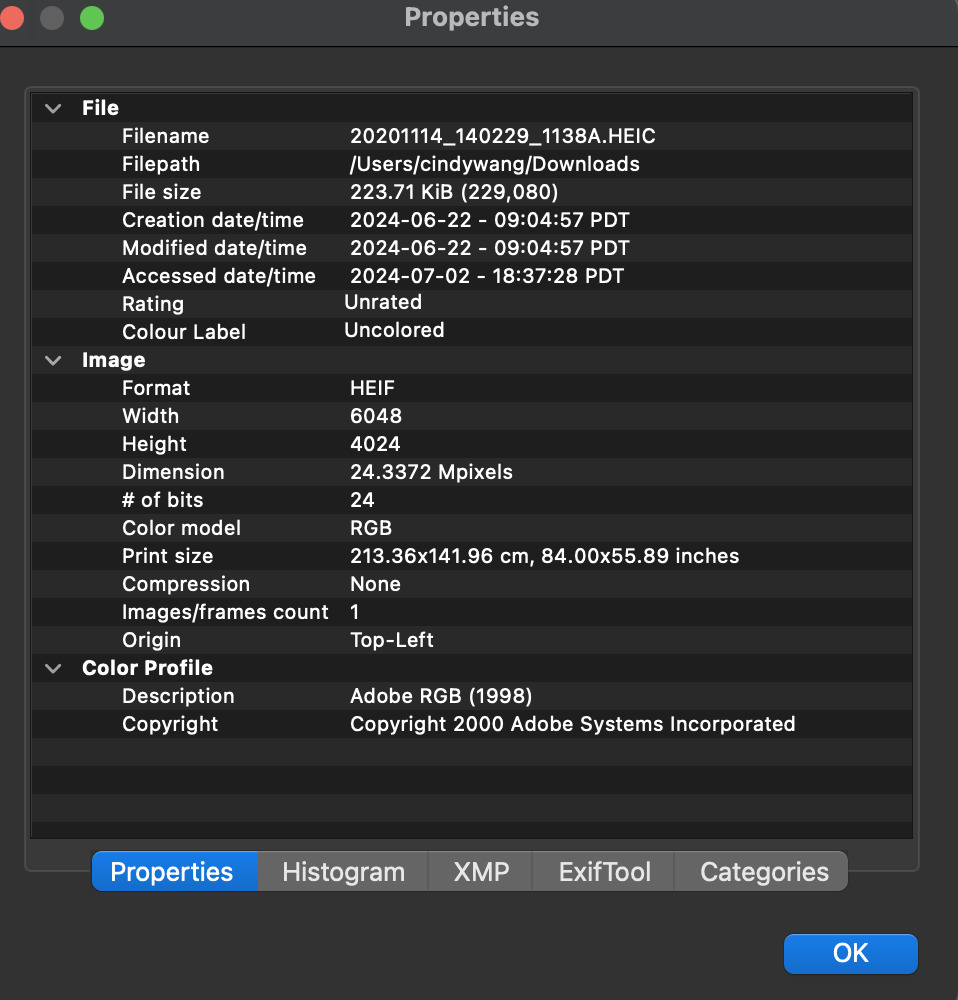
Task: Select the Width value 6048
Action: (x=376, y=416)
